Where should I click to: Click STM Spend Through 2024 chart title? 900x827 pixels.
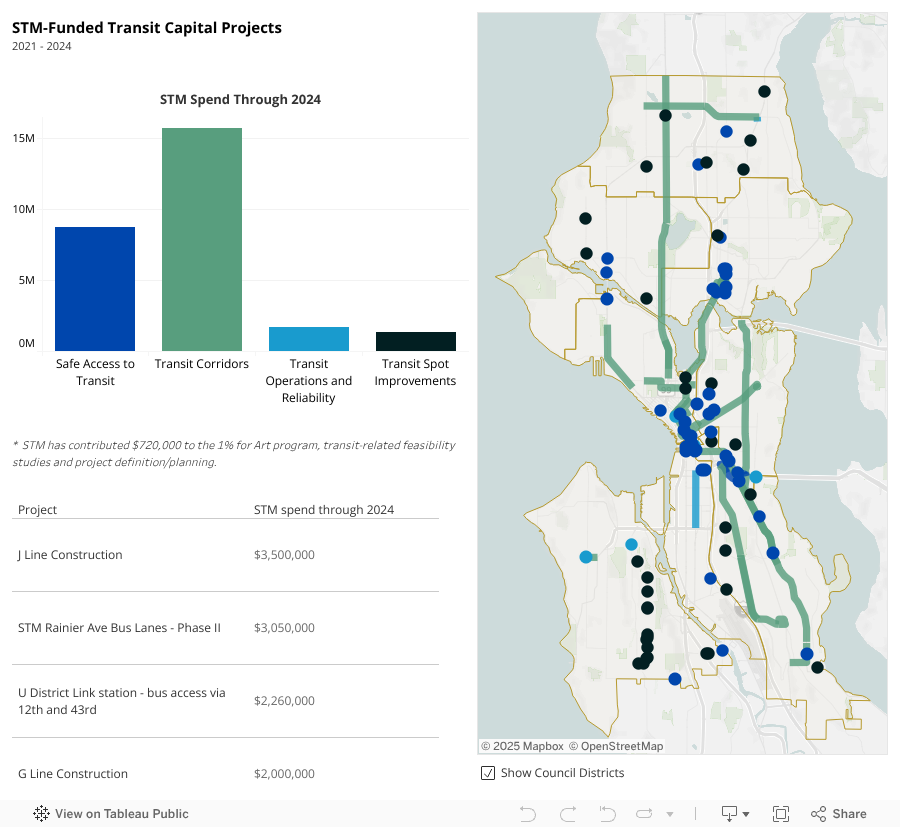240,99
